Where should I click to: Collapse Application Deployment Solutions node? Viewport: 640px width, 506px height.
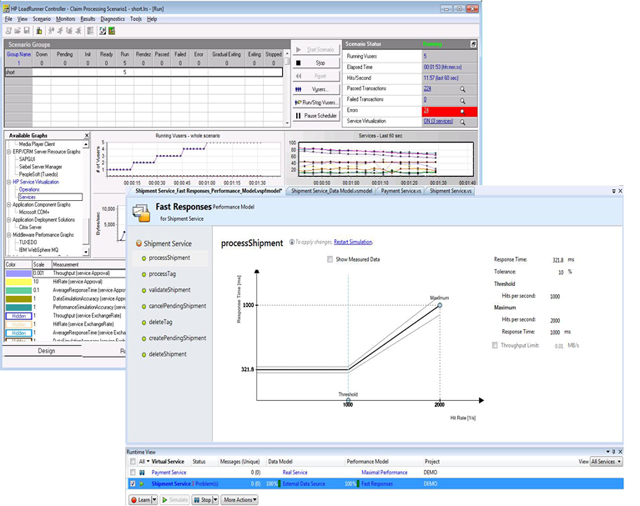point(9,220)
